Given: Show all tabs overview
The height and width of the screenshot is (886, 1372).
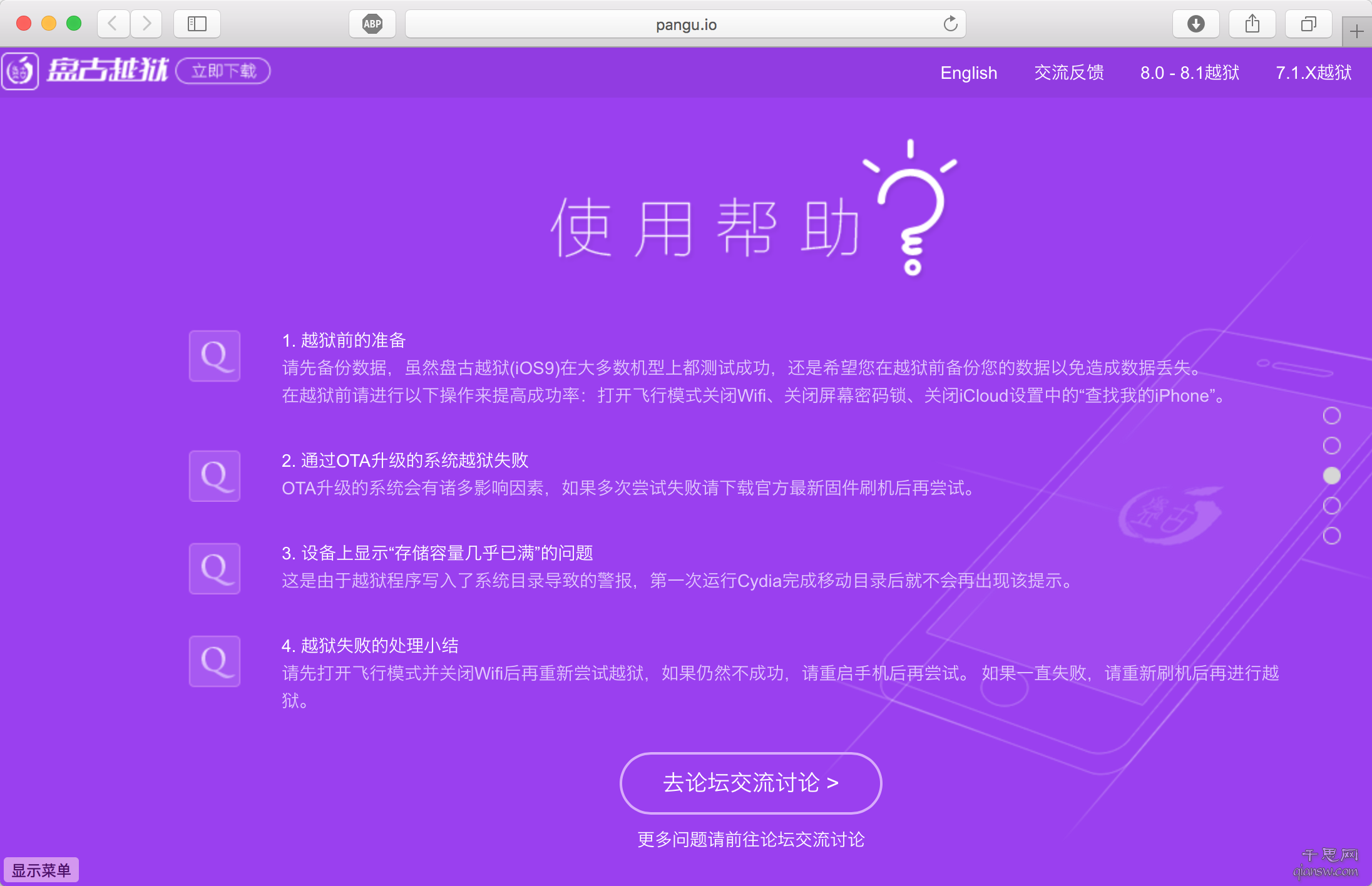Looking at the screenshot, I should pyautogui.click(x=1309, y=24).
